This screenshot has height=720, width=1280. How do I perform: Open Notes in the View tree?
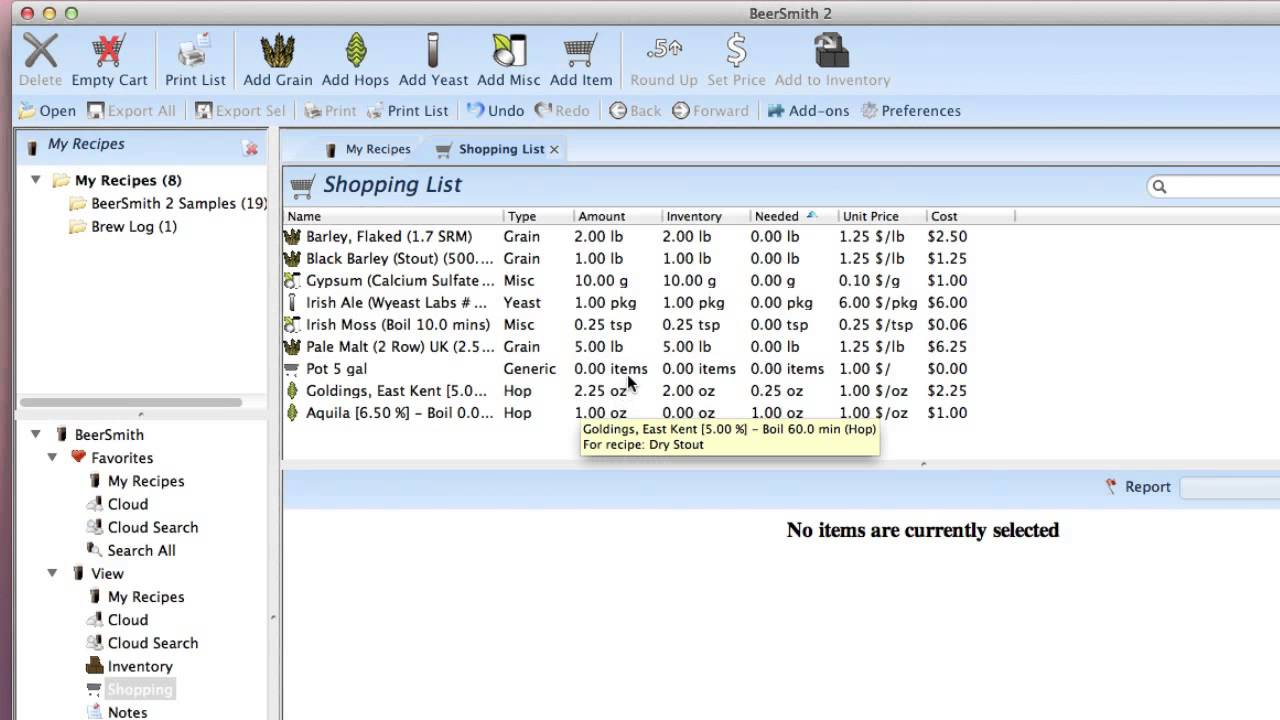pos(117,712)
